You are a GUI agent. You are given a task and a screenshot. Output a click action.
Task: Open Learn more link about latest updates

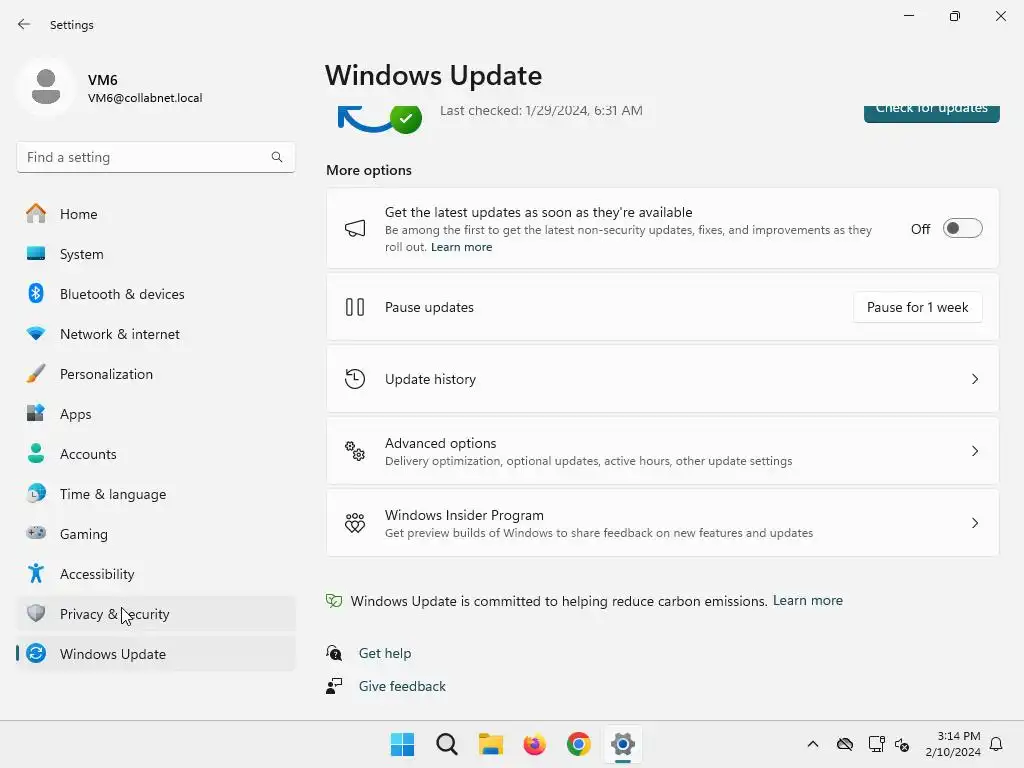[x=462, y=247]
